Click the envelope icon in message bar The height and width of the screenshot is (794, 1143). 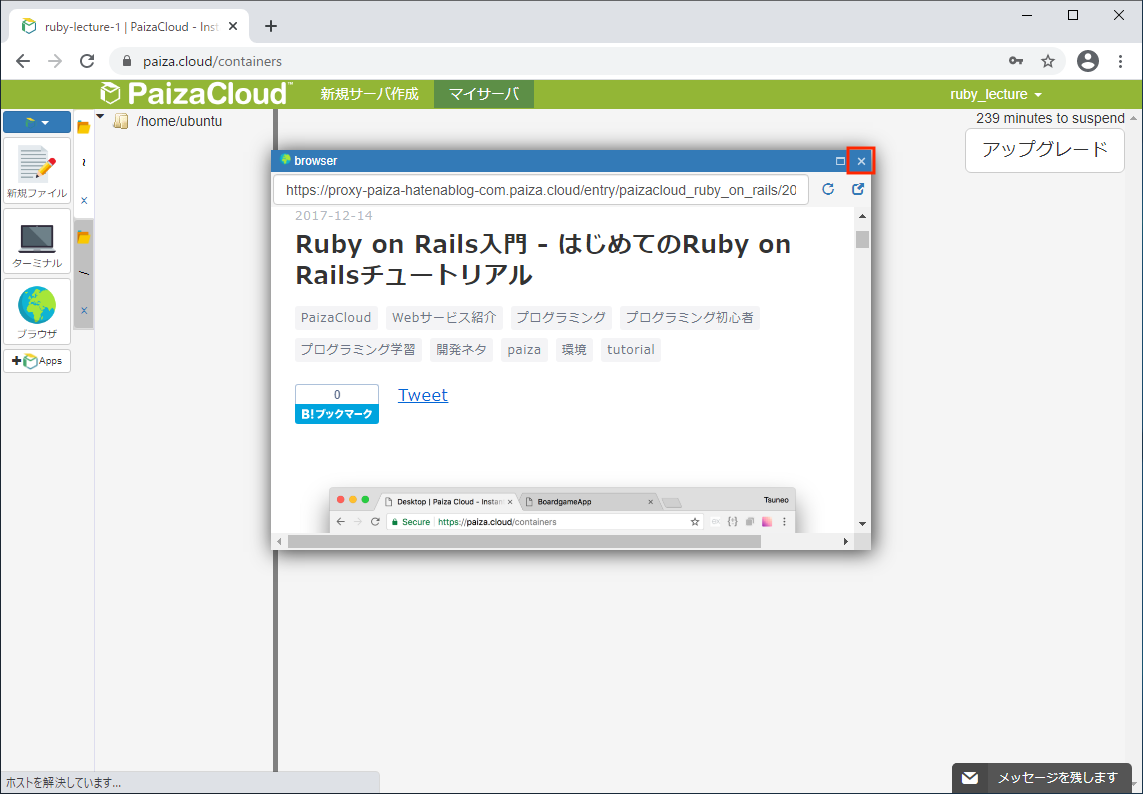pos(970,778)
